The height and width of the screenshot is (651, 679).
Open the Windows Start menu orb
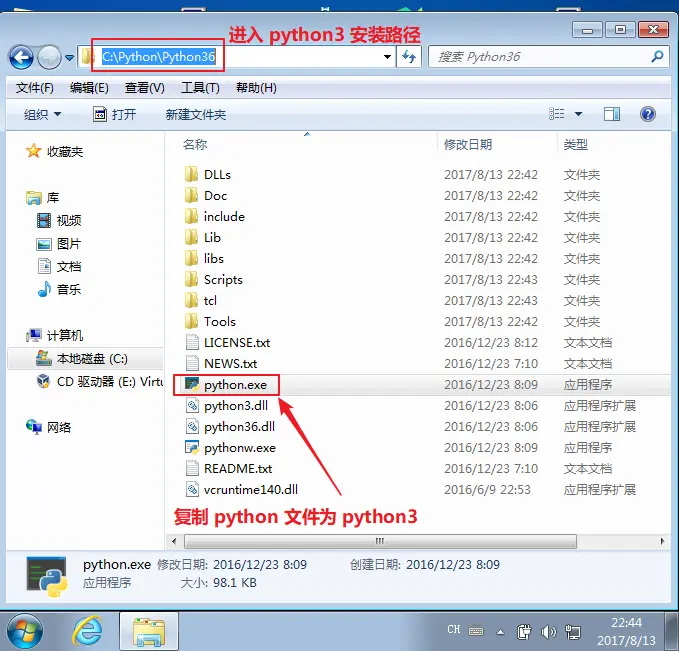(x=25, y=632)
